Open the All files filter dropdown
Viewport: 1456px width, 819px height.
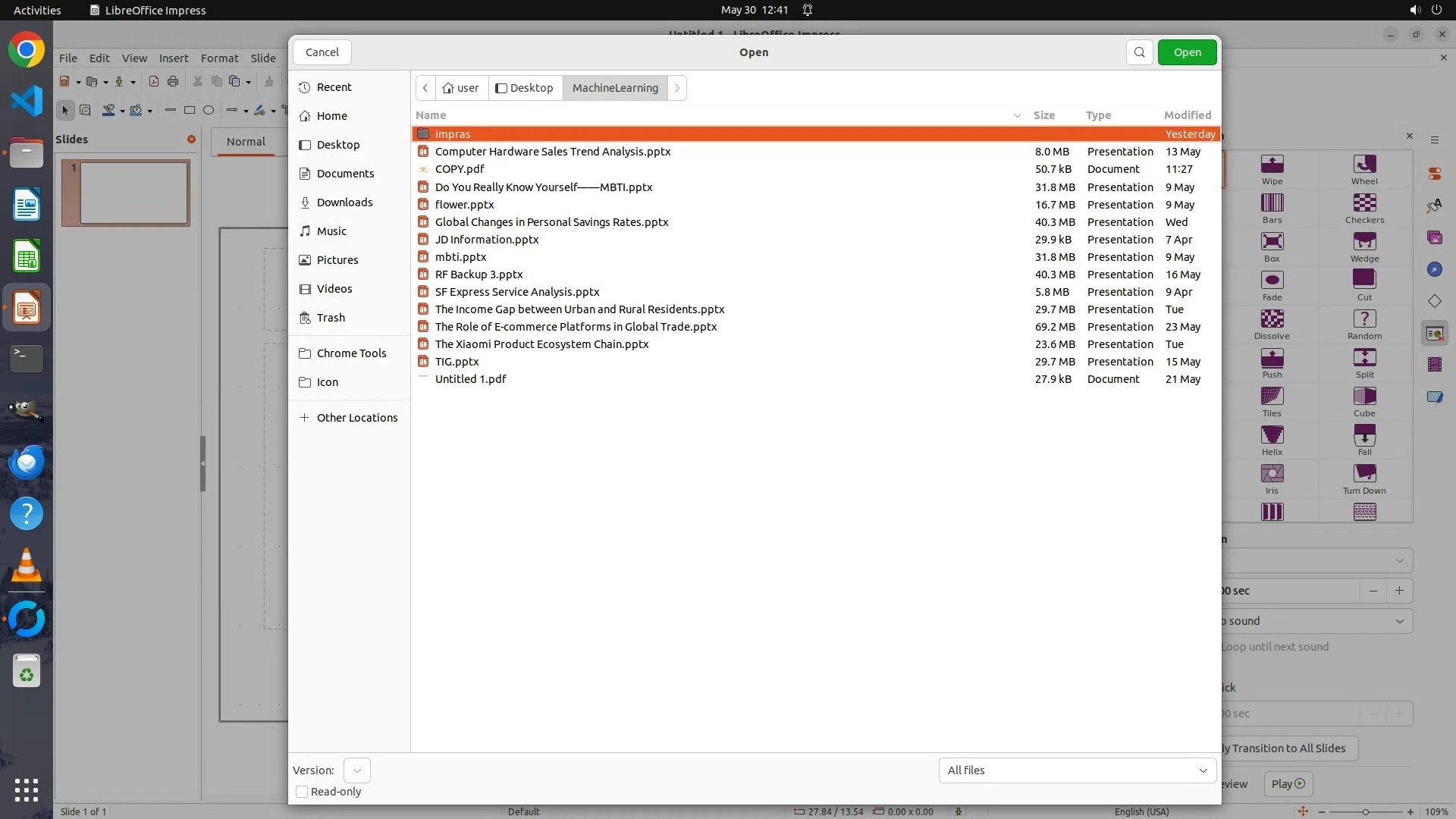coord(1077,770)
